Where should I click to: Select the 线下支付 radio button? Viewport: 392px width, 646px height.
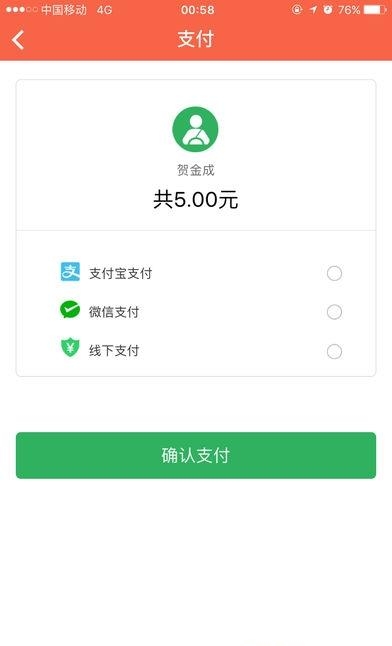click(334, 351)
